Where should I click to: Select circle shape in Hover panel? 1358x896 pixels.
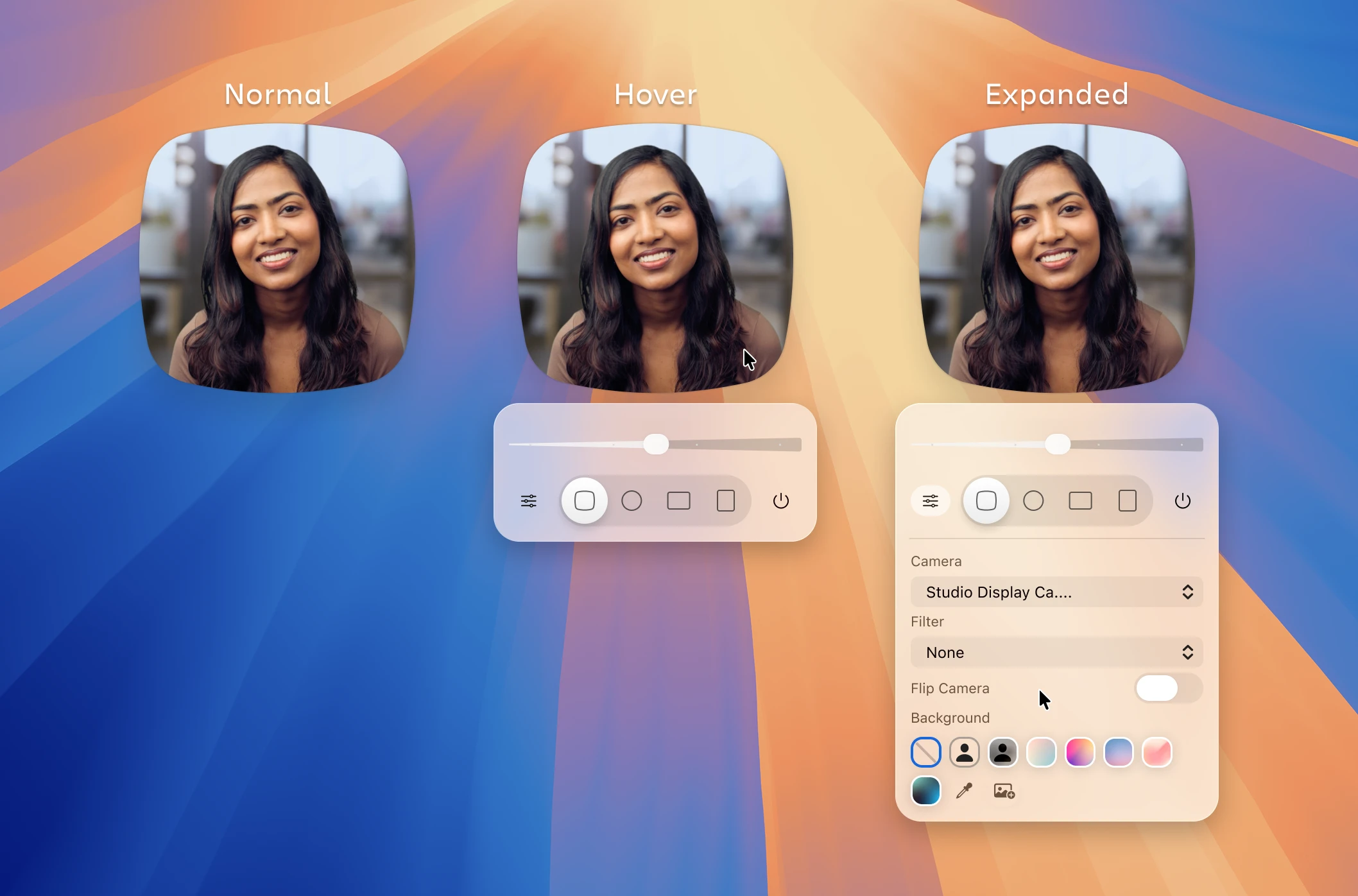click(x=632, y=501)
